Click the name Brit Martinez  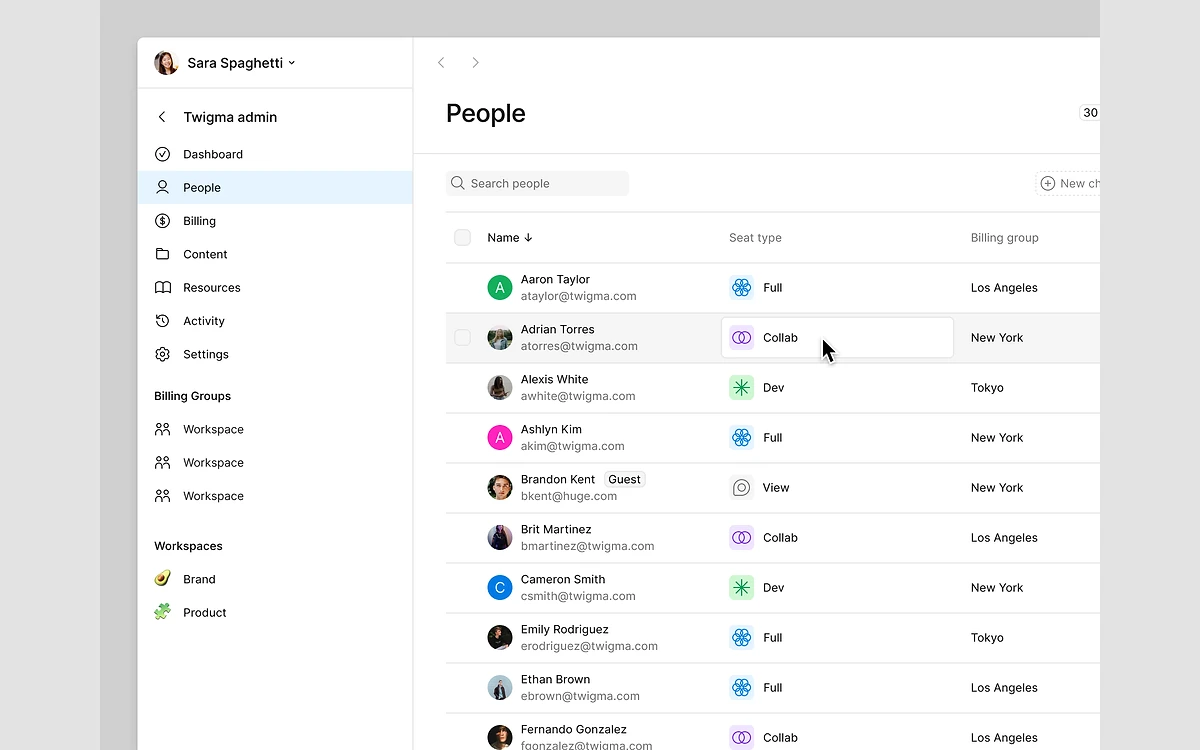[556, 529]
